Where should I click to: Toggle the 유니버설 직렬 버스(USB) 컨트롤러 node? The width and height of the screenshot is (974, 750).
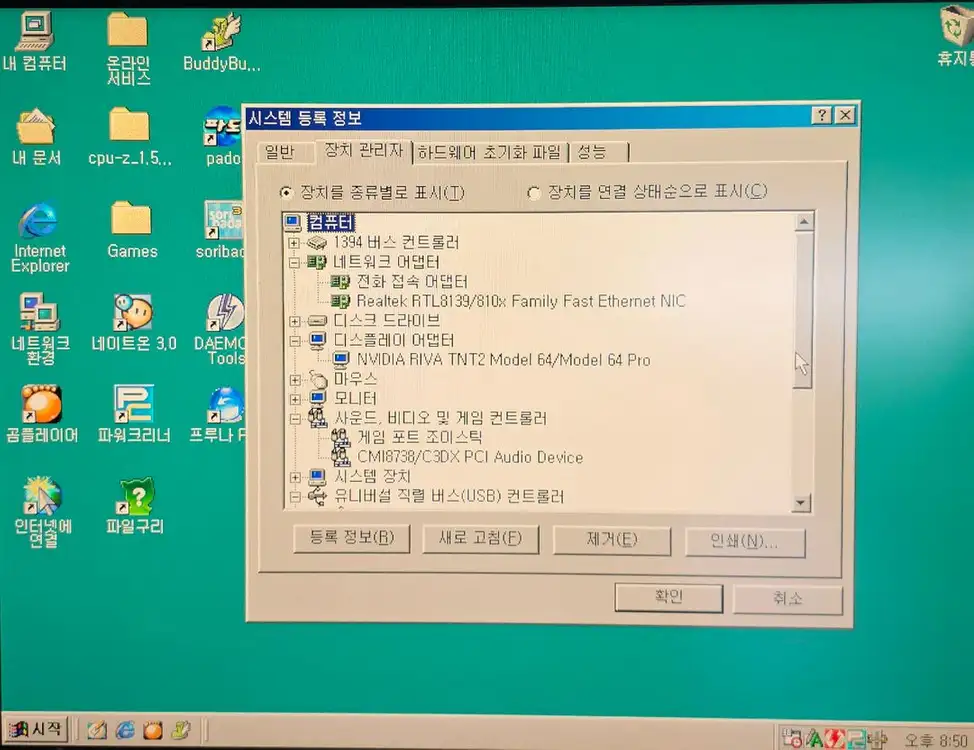pyautogui.click(x=296, y=496)
